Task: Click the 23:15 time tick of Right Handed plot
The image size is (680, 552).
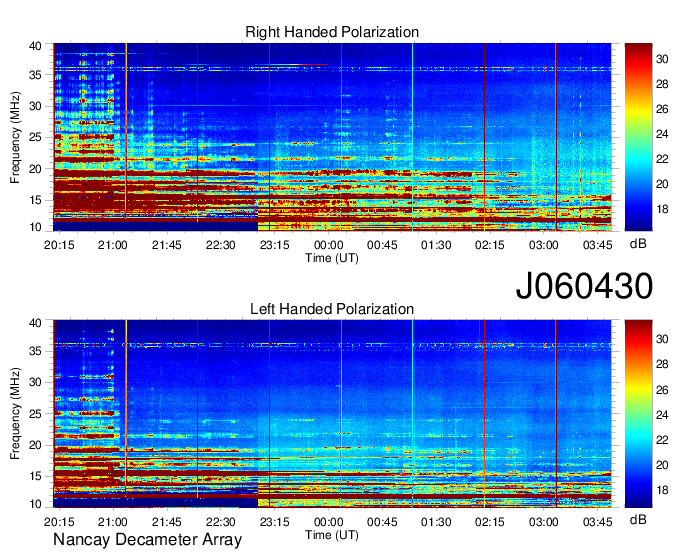Action: (x=275, y=245)
